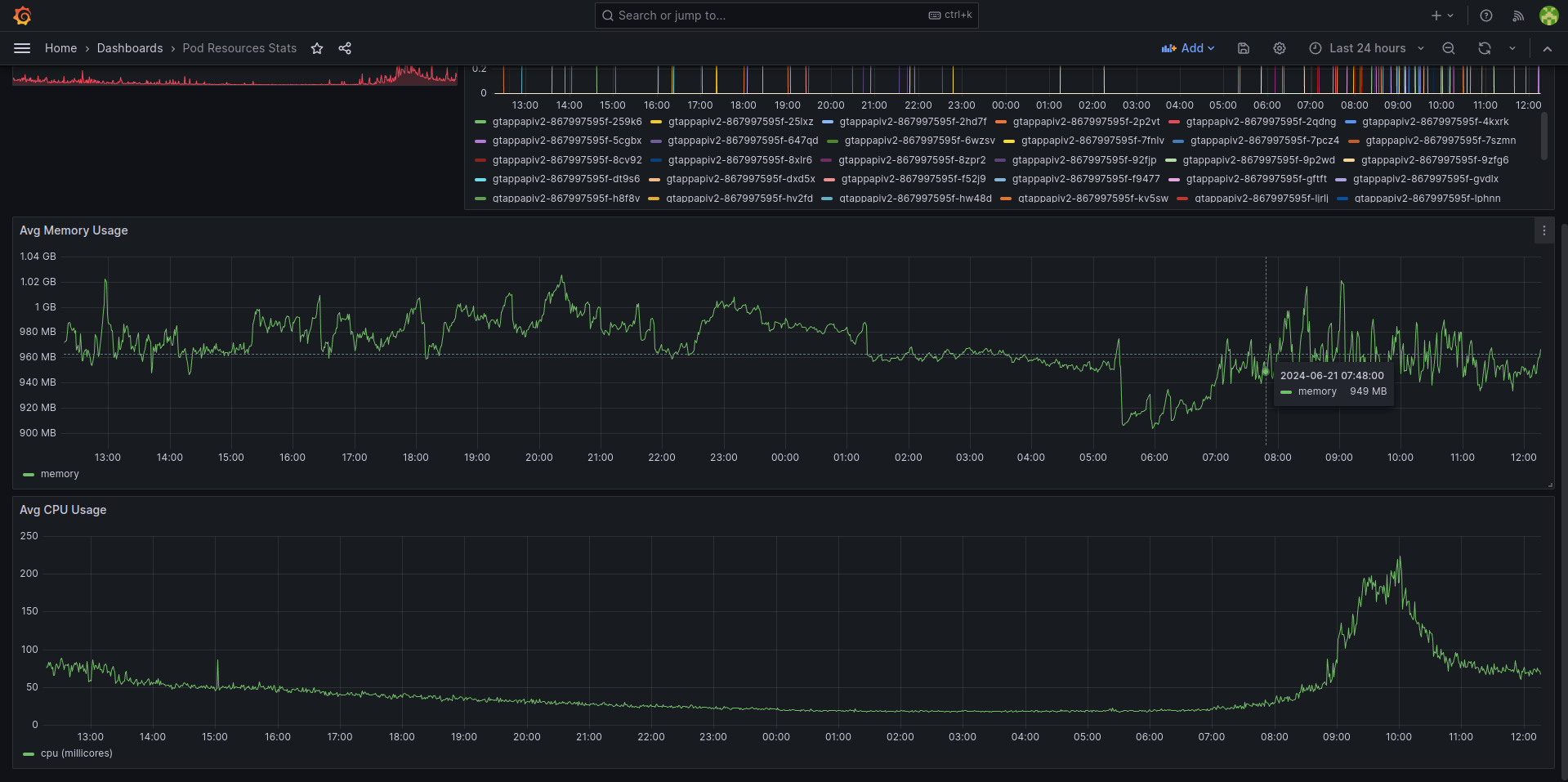
Task: Go to Dashboards breadcrumb
Action: (x=130, y=48)
